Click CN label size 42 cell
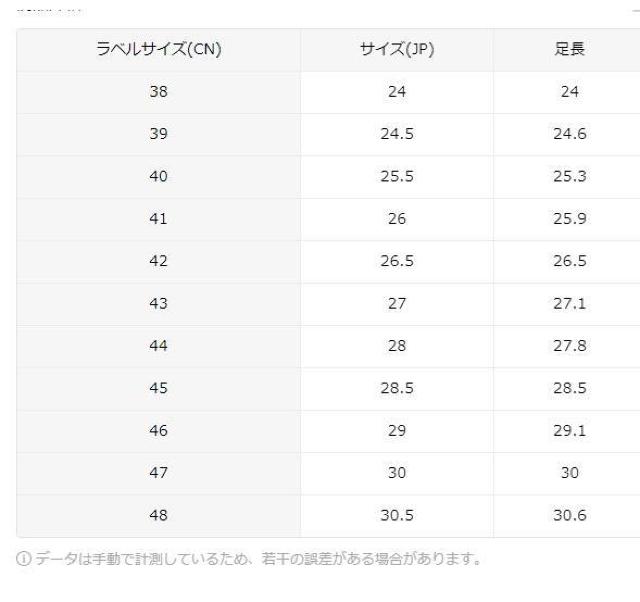 (x=158, y=261)
